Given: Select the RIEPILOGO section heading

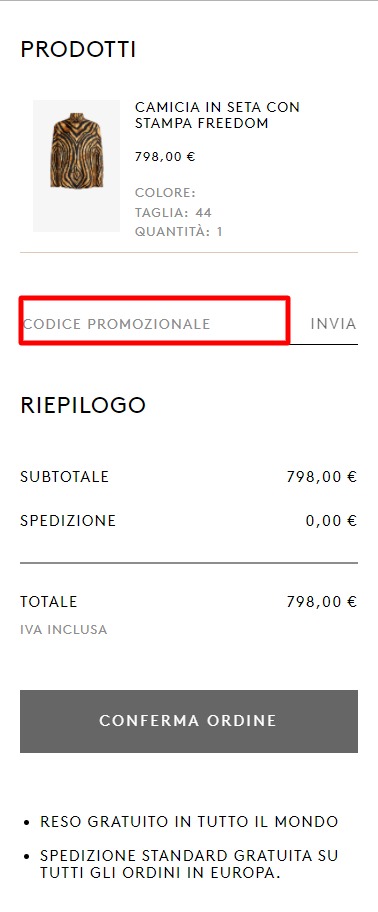Looking at the screenshot, I should click(83, 405).
